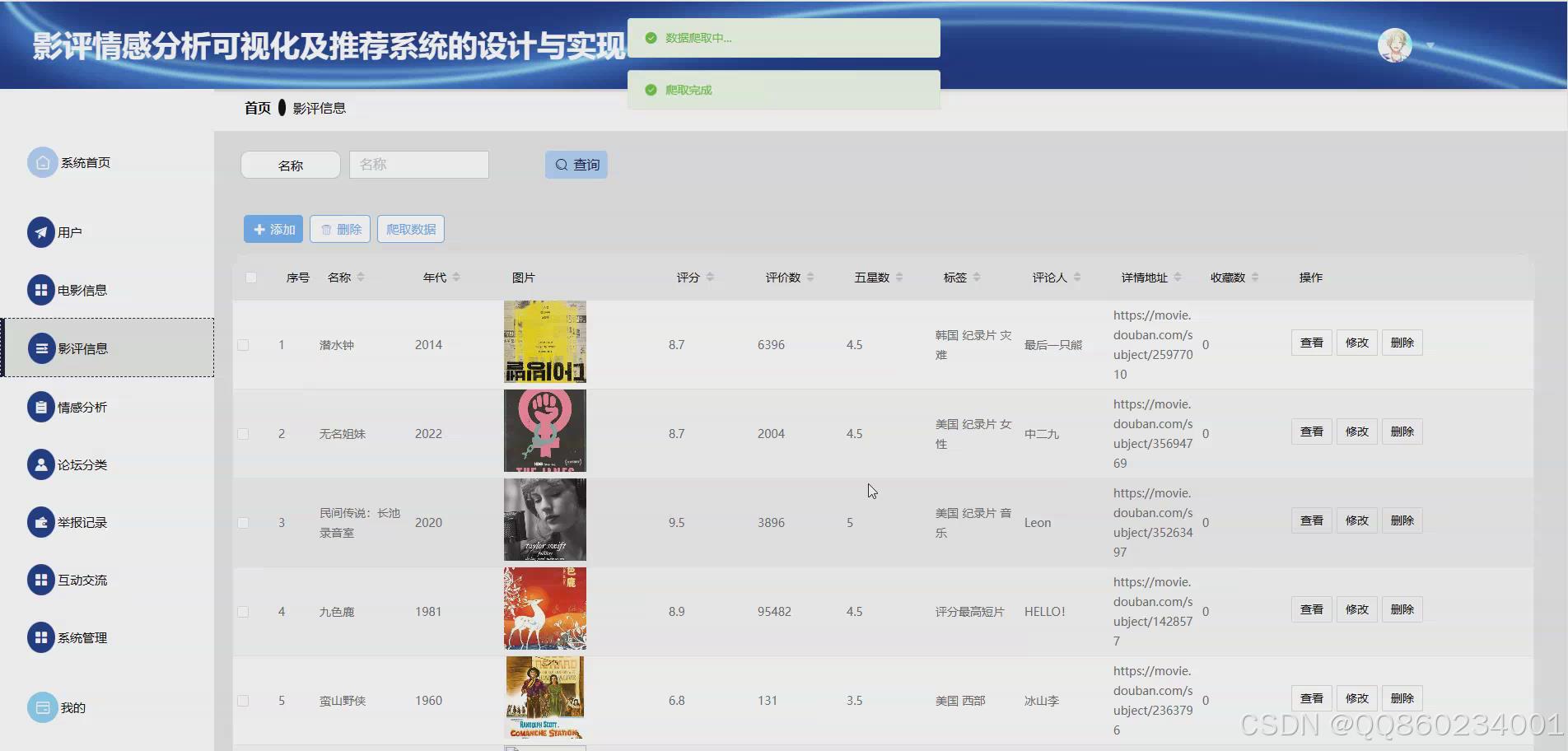Sort table by 评分 column arrows
The width and height of the screenshot is (1568, 751).
coord(710,278)
